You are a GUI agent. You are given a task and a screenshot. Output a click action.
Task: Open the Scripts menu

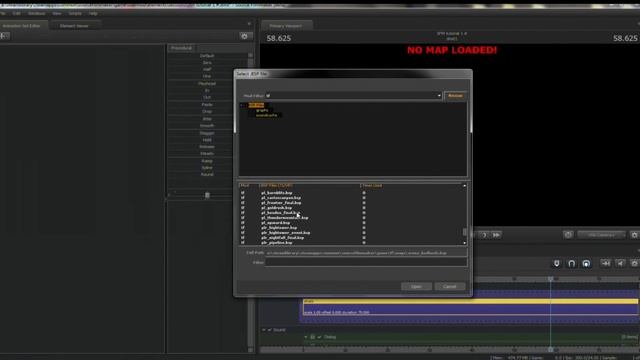75,13
